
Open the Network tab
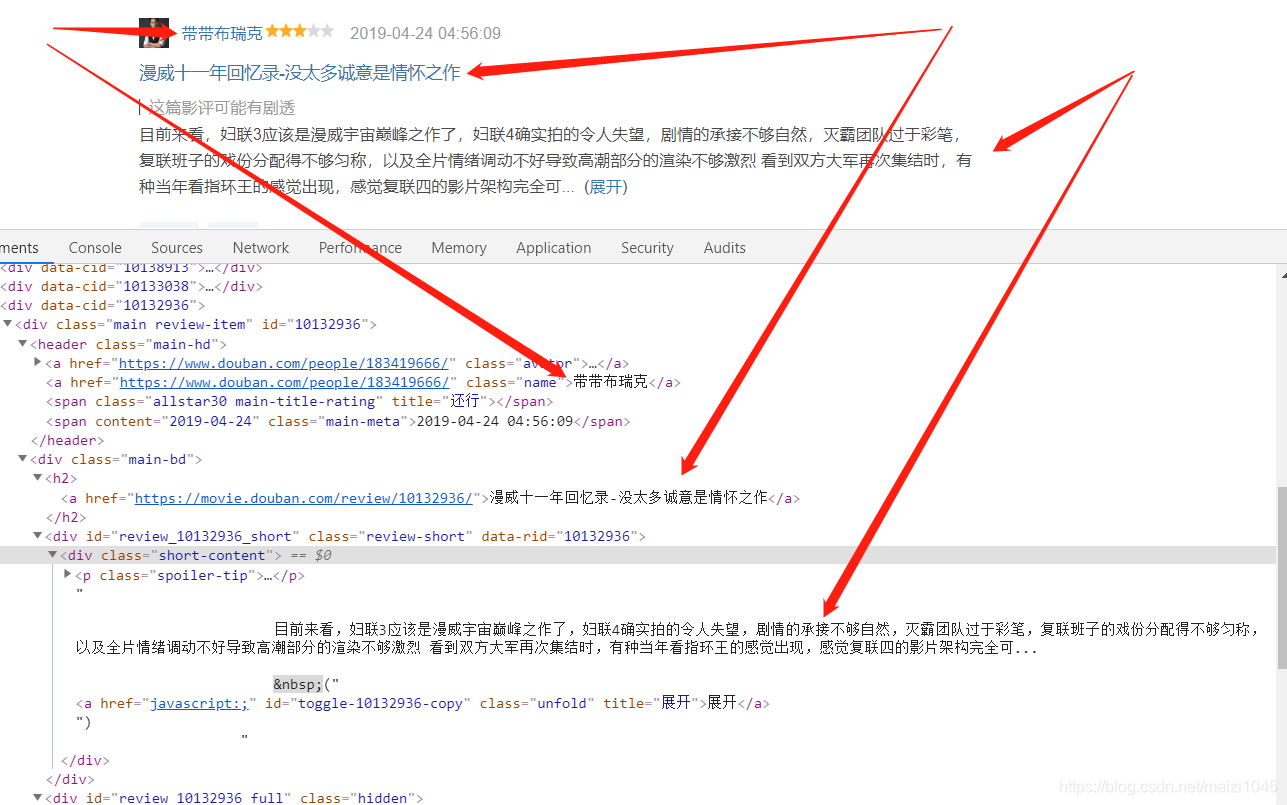261,248
